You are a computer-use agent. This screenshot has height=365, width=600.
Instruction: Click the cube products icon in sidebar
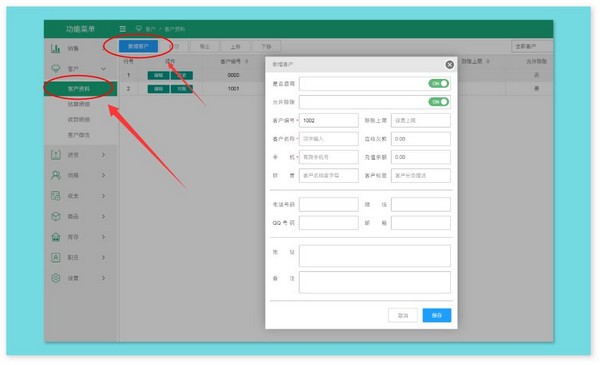(56, 216)
